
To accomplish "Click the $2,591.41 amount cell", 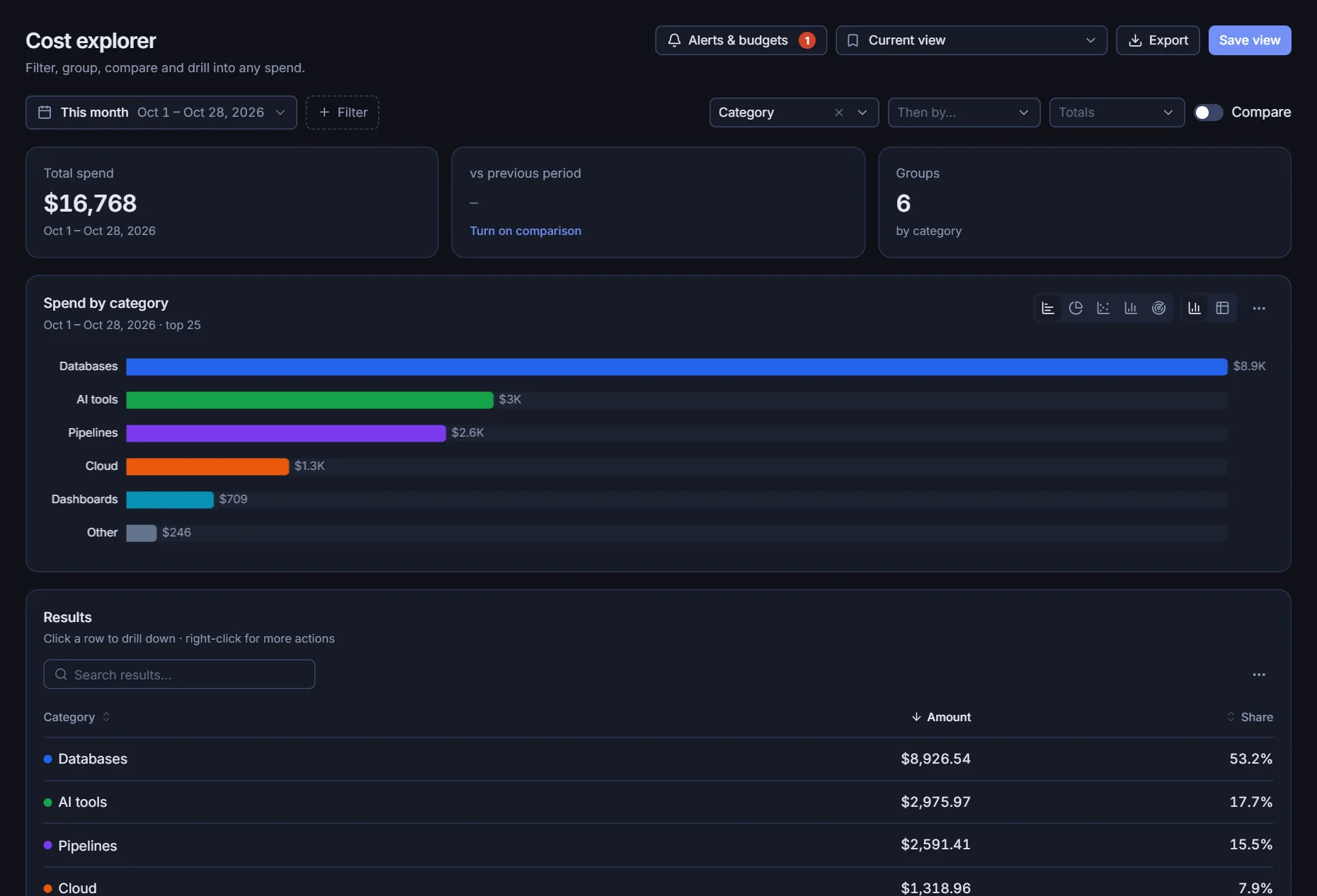I will point(935,844).
